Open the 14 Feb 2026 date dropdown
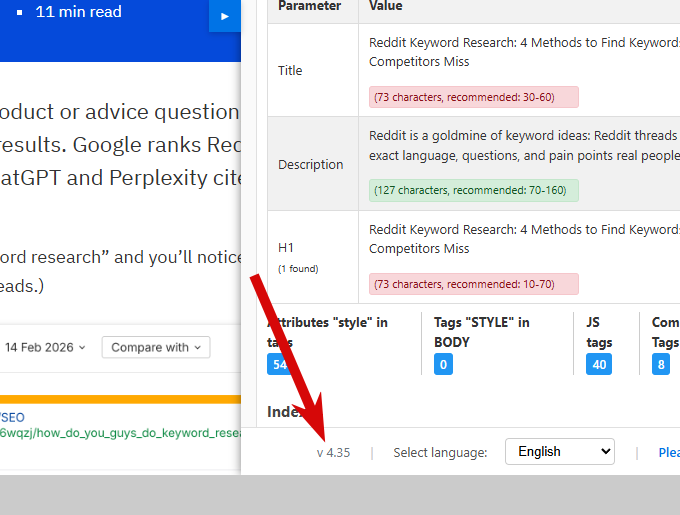Screen dimensions: 680x515 pos(45,348)
